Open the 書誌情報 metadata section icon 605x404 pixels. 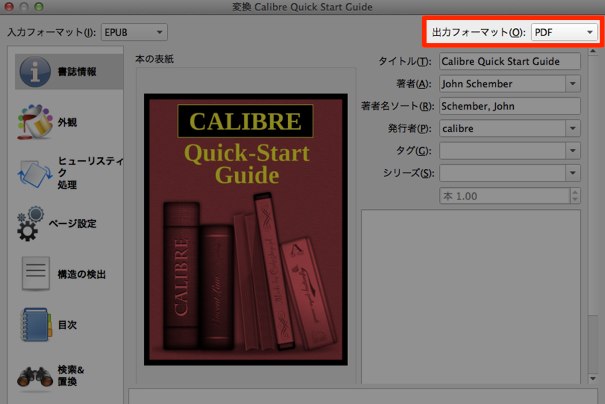(x=35, y=71)
